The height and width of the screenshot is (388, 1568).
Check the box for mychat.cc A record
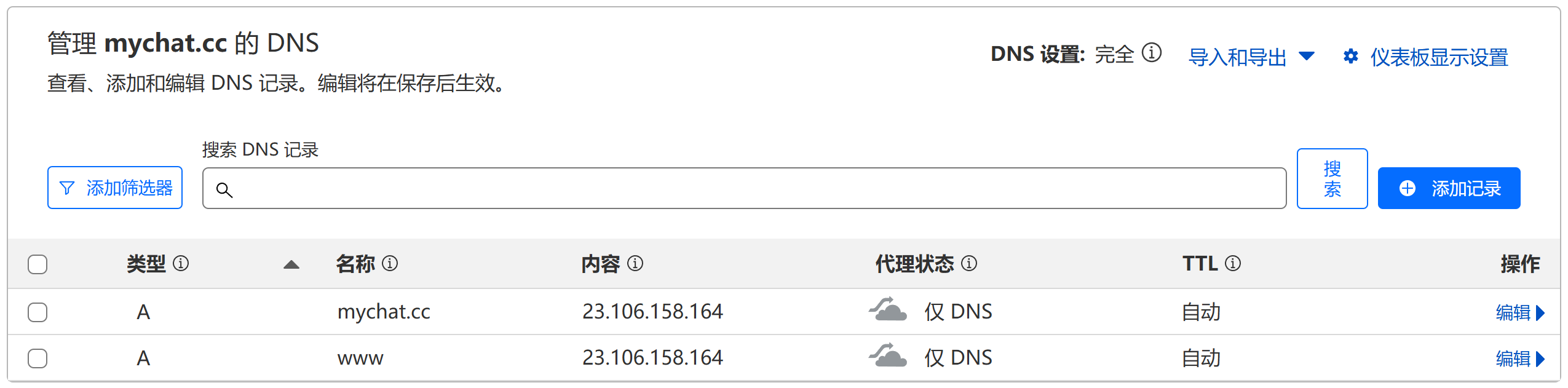point(38,312)
